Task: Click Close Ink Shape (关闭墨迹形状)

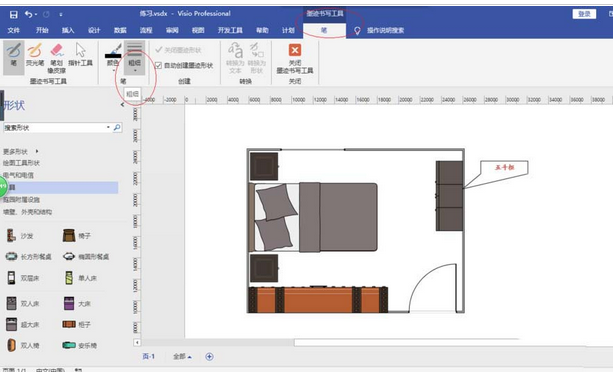Action: [178, 50]
